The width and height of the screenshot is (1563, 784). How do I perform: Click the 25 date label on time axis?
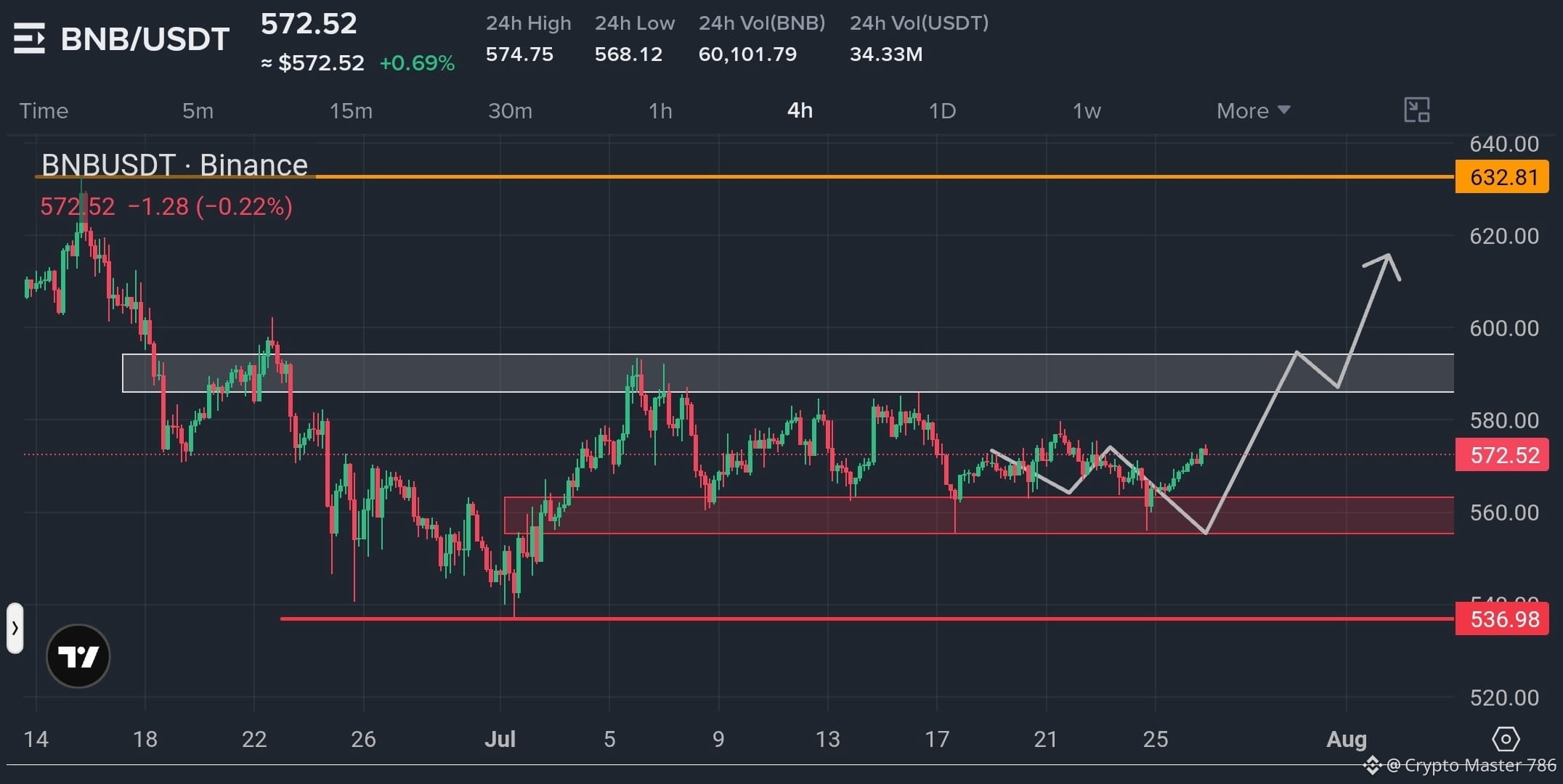pyautogui.click(x=1156, y=740)
